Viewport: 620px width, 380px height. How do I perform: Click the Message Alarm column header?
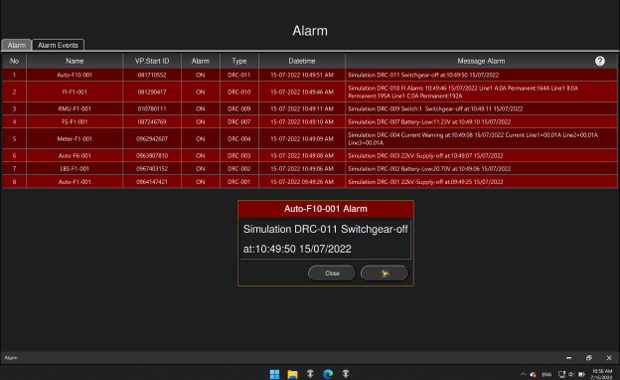[x=481, y=61]
